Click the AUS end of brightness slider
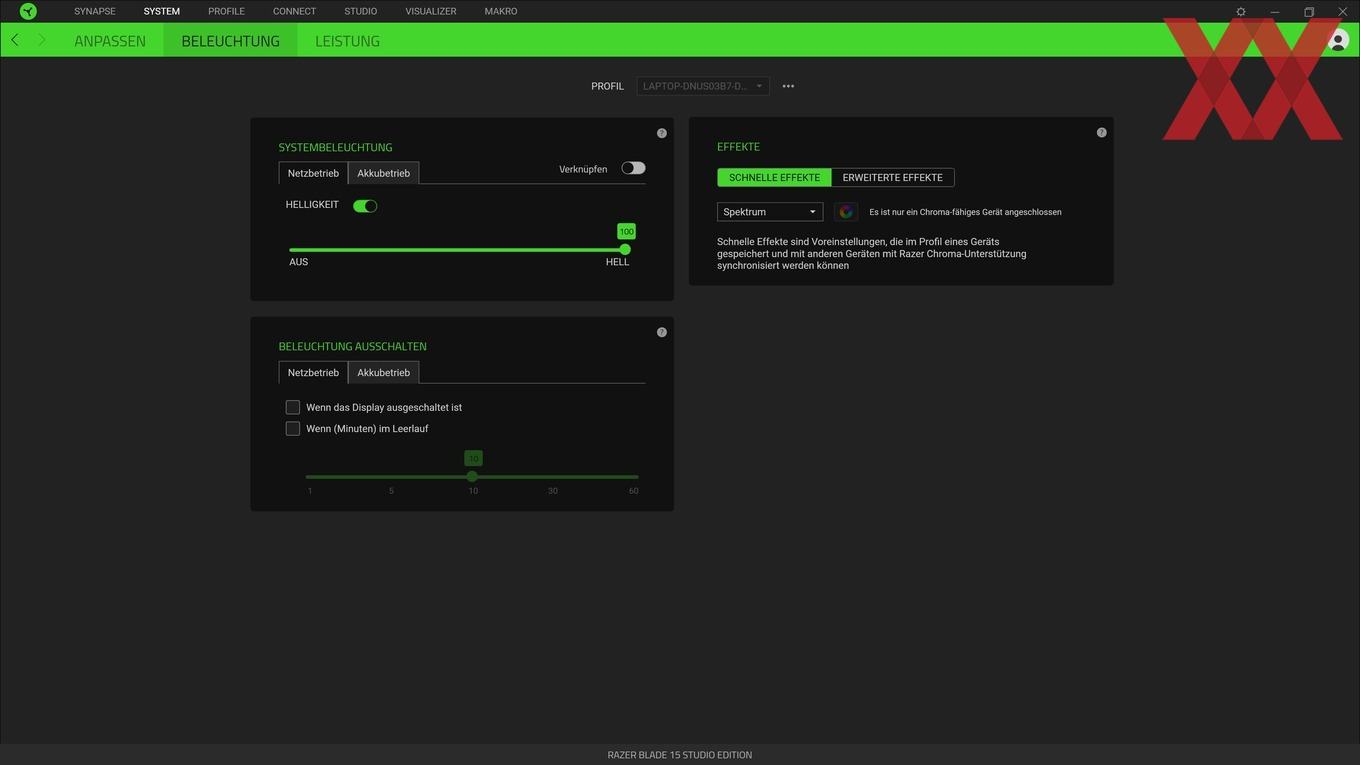 299,262
